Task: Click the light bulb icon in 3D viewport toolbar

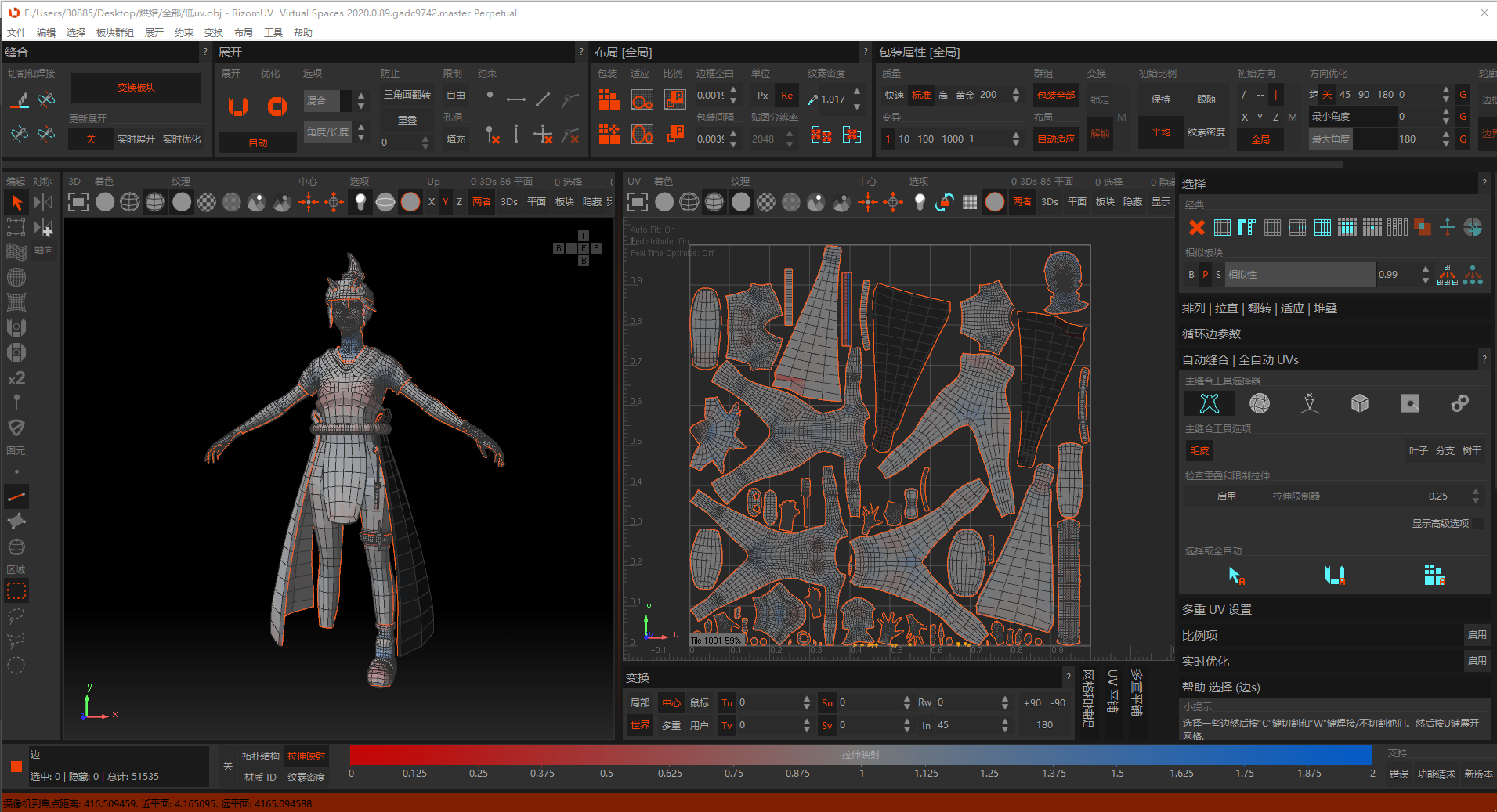Action: click(x=360, y=202)
